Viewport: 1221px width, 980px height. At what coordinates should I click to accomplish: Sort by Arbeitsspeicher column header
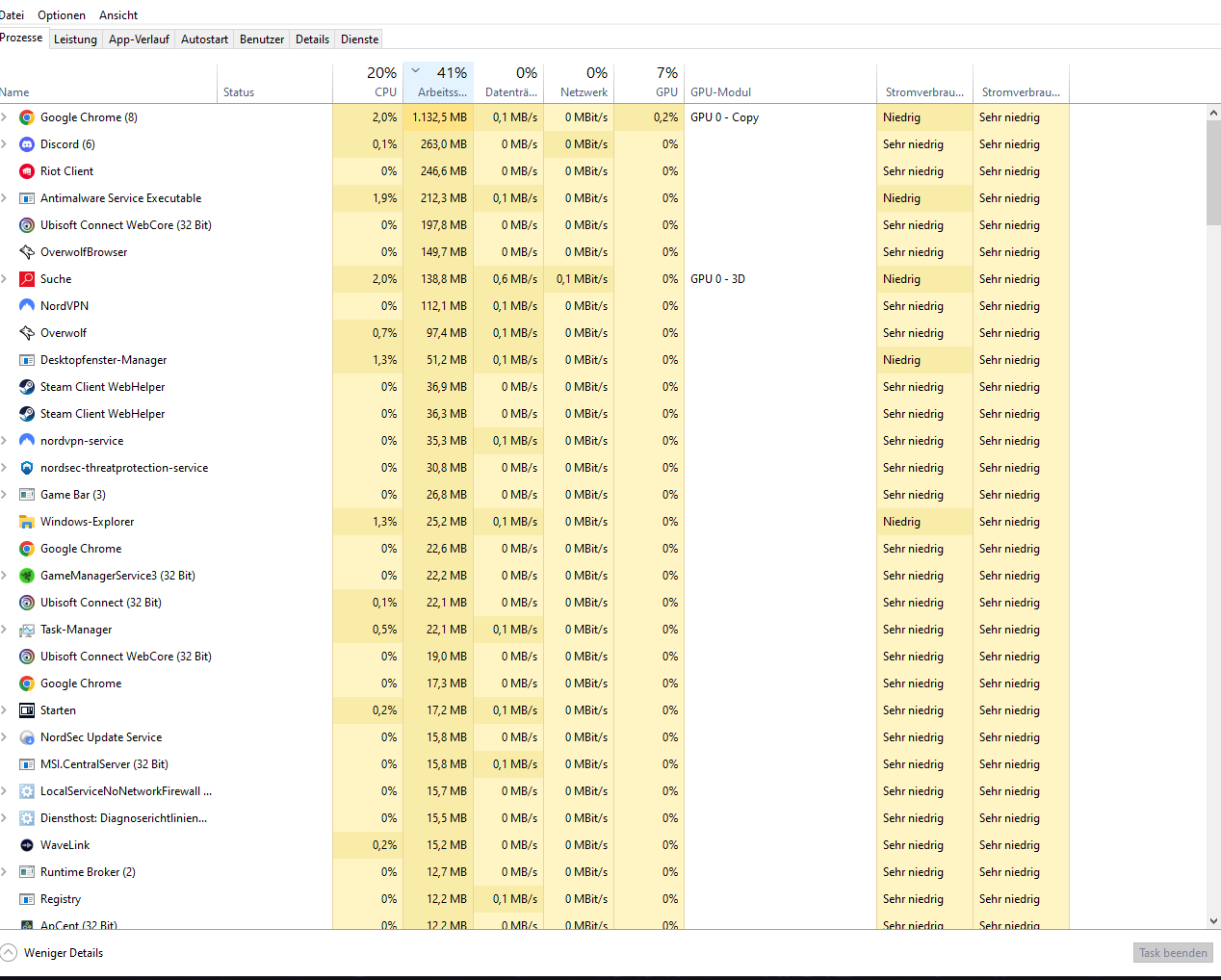point(438,83)
